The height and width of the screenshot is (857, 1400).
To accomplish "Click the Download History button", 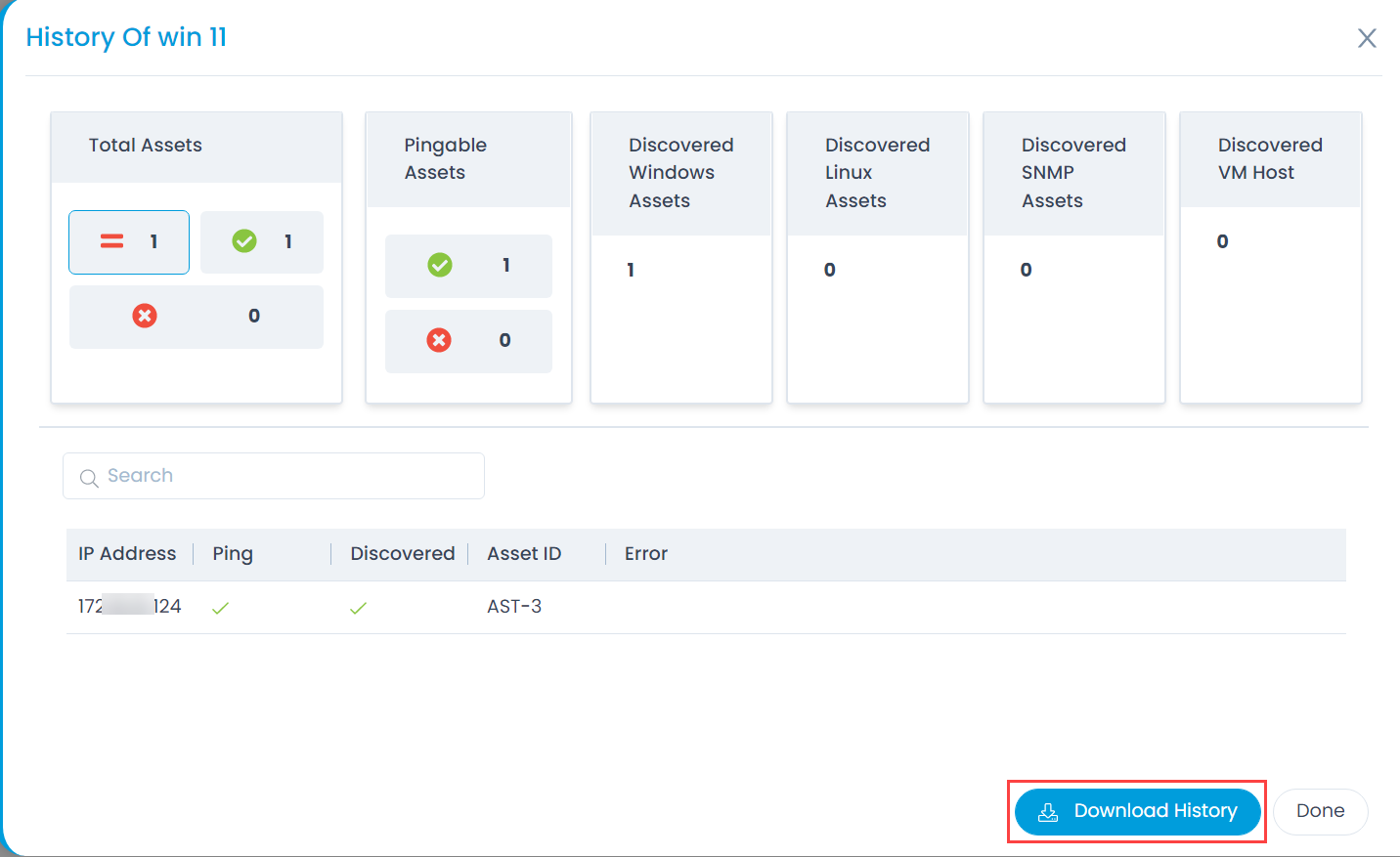I will click(x=1137, y=811).
